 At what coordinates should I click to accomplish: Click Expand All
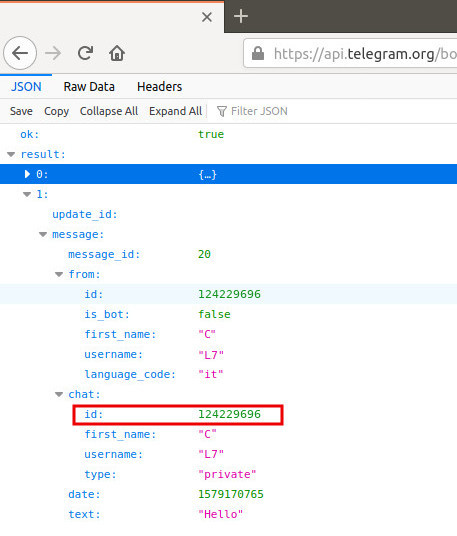175,111
